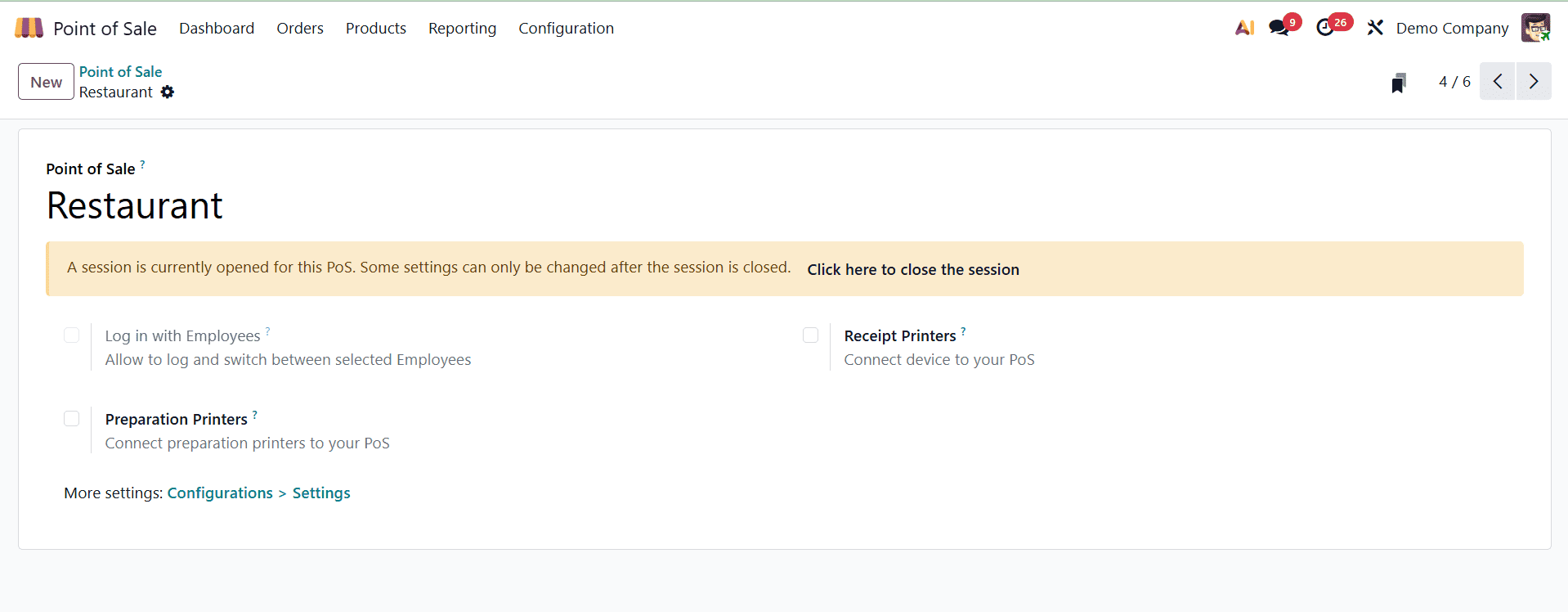The height and width of the screenshot is (612, 1568).
Task: Open activities via the clock icon
Action: (1327, 27)
